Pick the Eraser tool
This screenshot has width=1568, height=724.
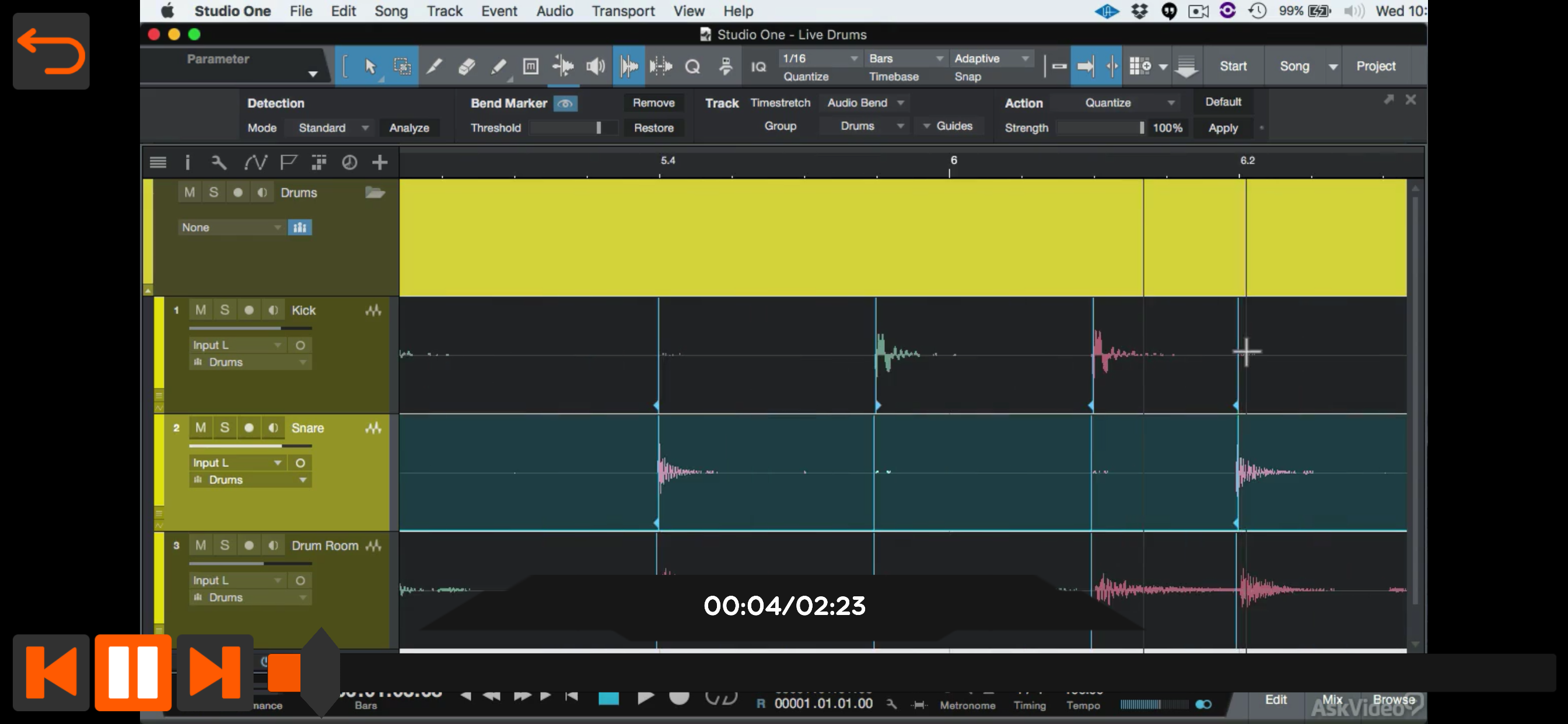466,66
